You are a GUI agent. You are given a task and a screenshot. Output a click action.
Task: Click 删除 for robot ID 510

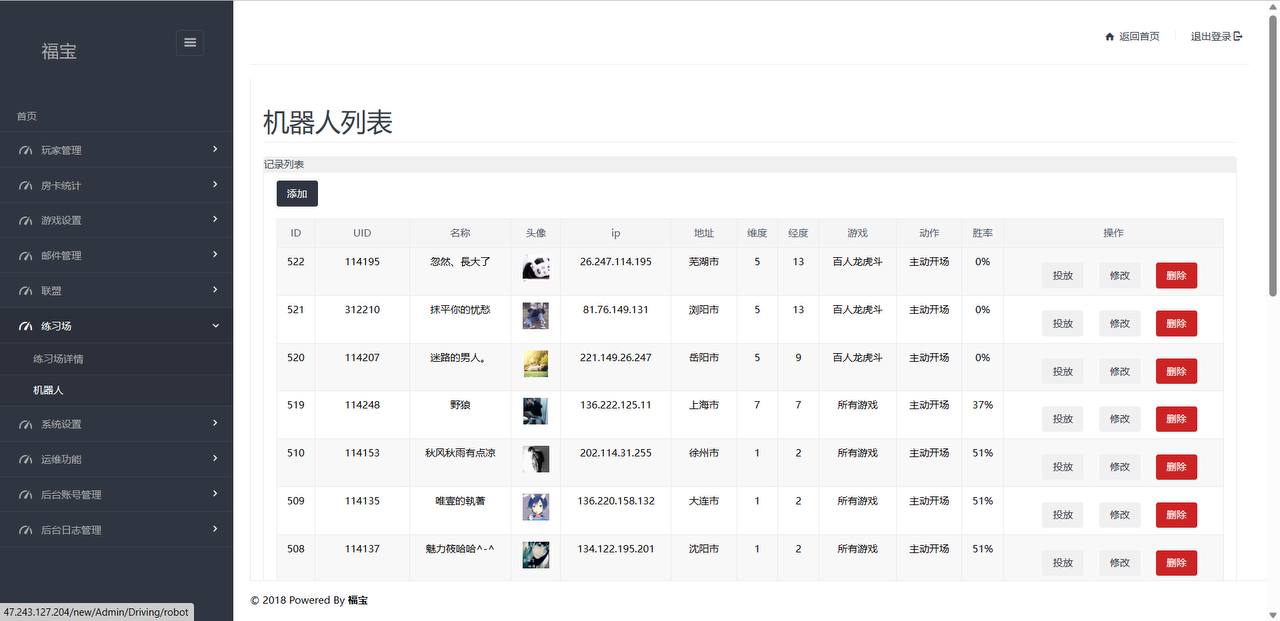(1176, 467)
